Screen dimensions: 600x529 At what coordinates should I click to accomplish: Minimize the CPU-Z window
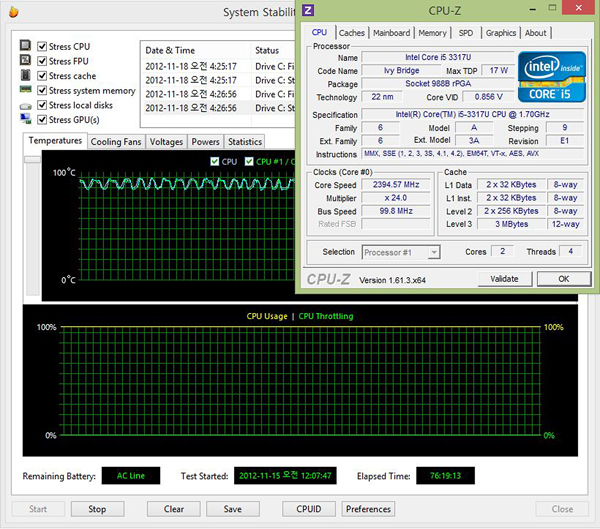coord(532,8)
